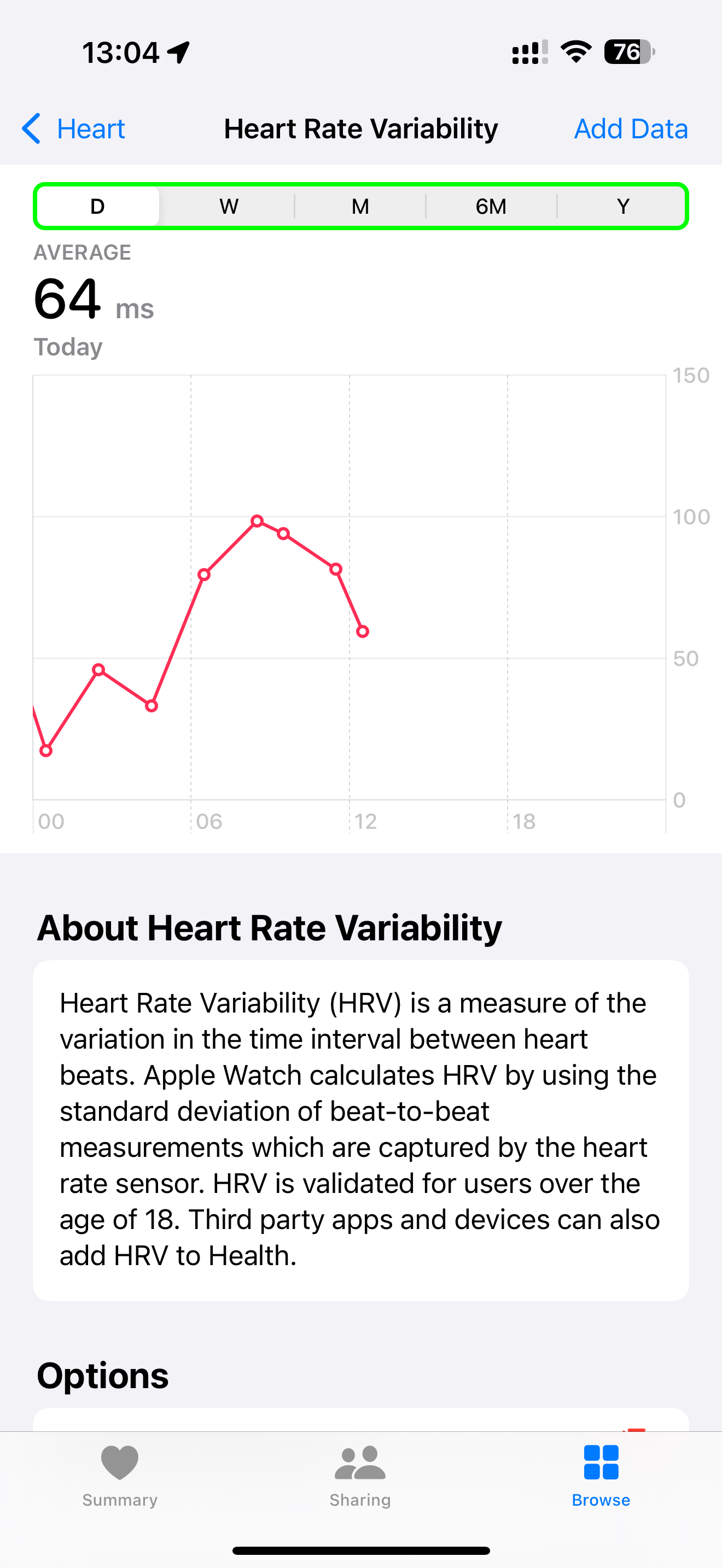Select the M monthly segment

(x=360, y=206)
